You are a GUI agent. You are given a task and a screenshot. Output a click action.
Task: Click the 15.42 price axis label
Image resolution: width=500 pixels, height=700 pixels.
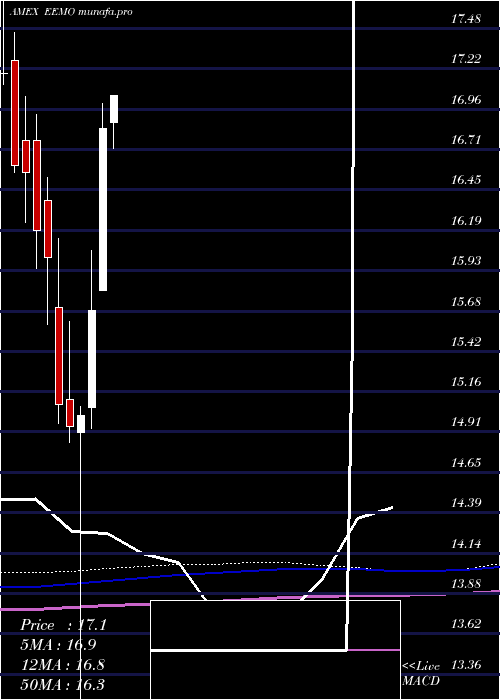click(467, 342)
